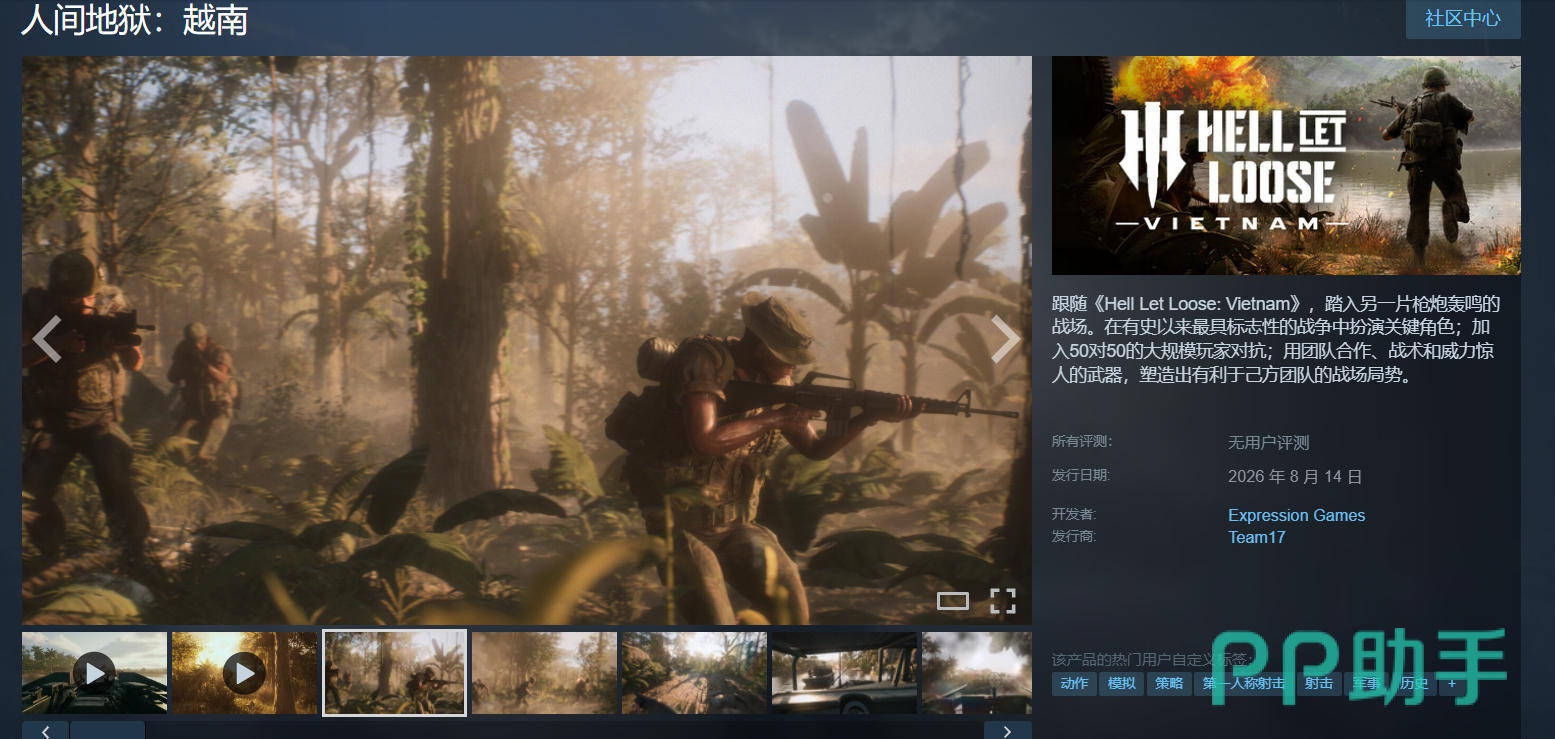Click the 发行商 label
The width and height of the screenshot is (1555, 739).
[x=1074, y=536]
